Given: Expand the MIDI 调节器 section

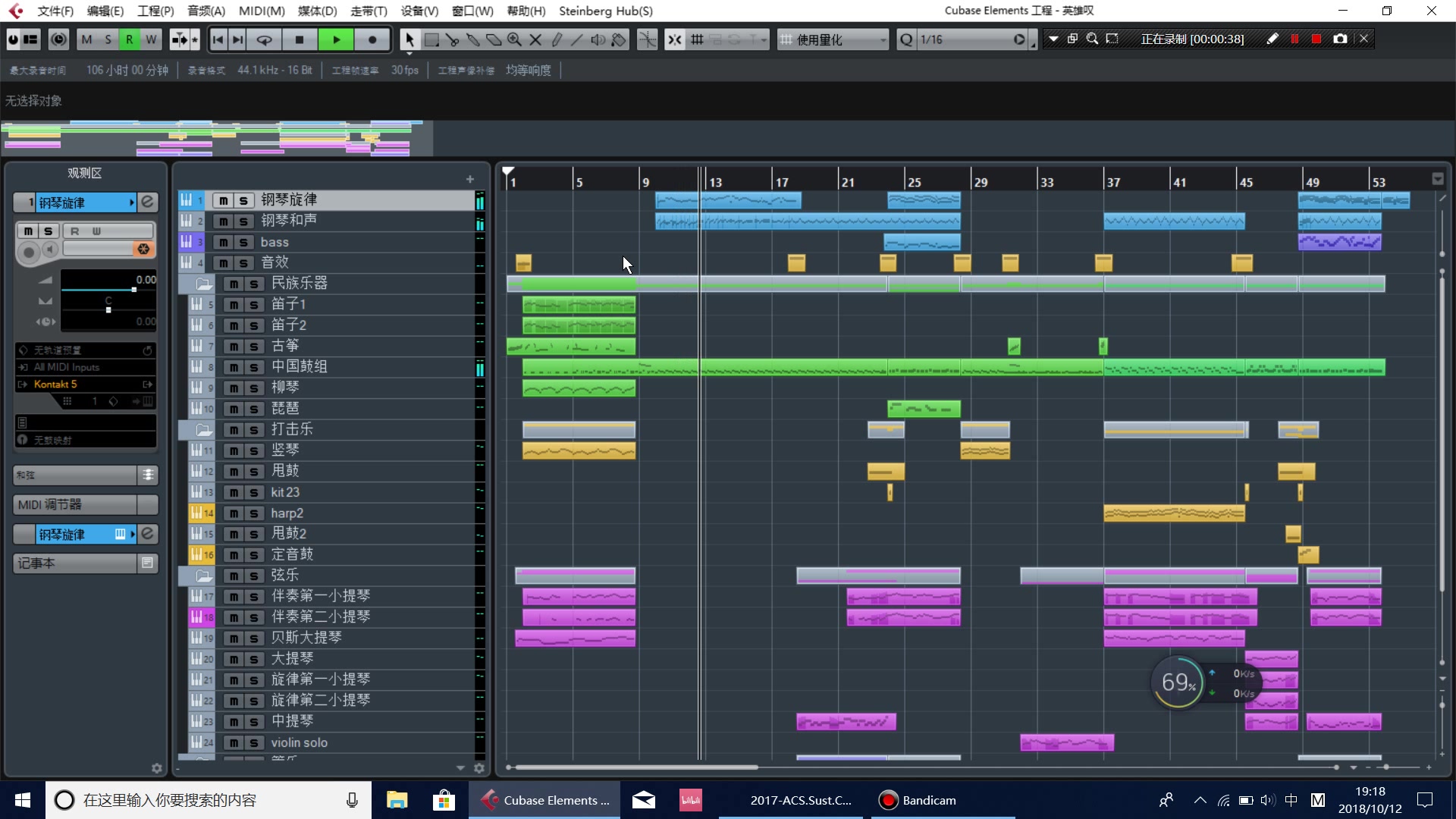Looking at the screenshot, I should [85, 504].
